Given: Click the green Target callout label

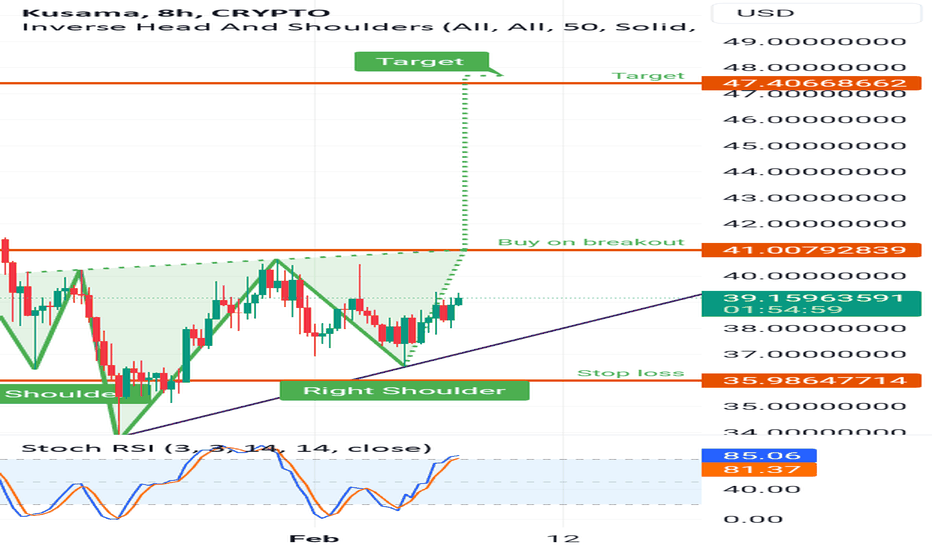Looking at the screenshot, I should 421,61.
